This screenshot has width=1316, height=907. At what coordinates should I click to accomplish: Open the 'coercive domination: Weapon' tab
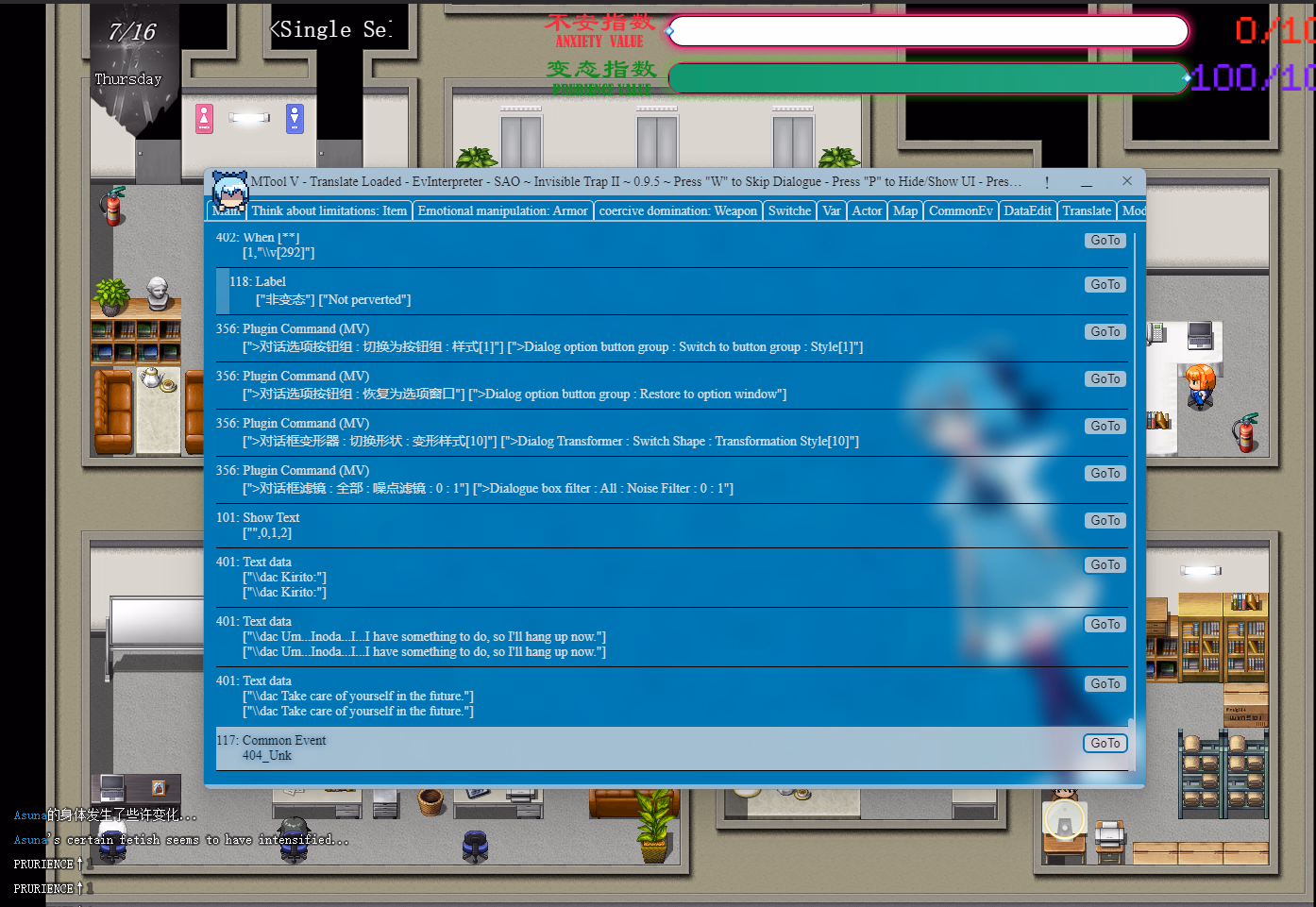coord(678,211)
